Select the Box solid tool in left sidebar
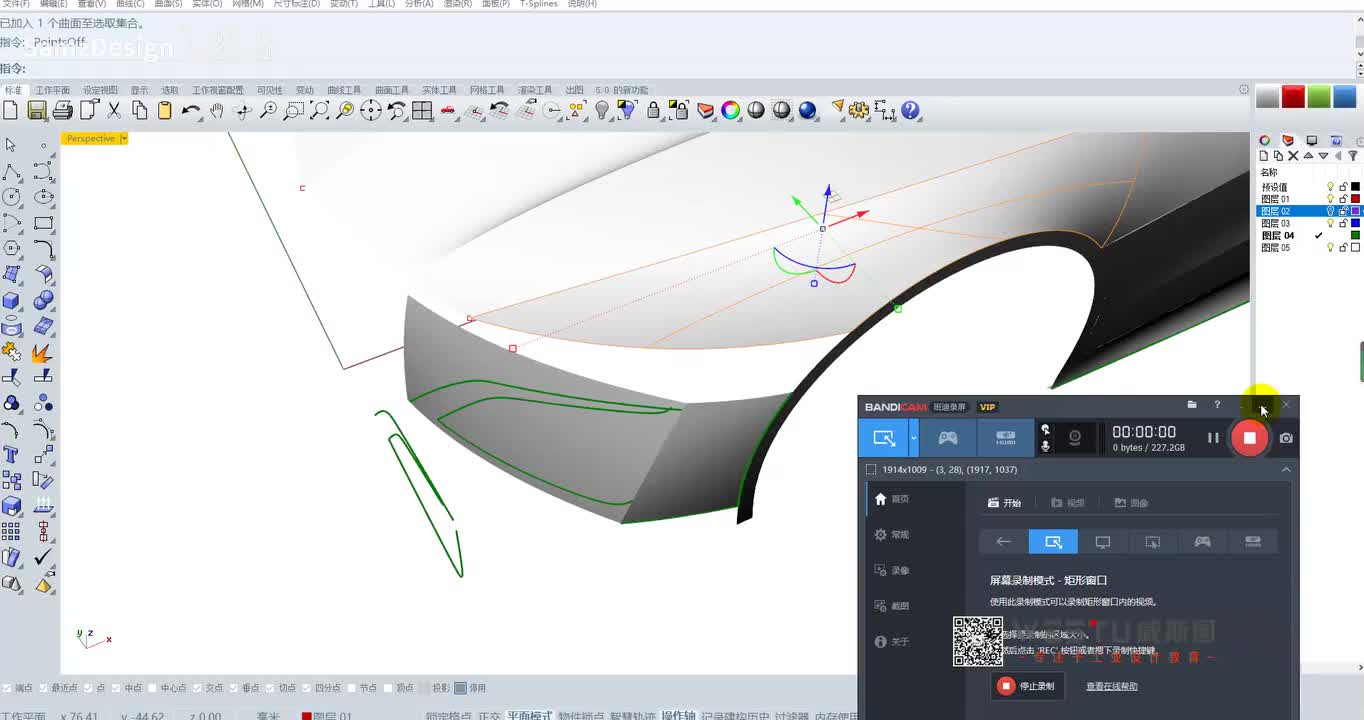1364x720 pixels. [x=12, y=300]
